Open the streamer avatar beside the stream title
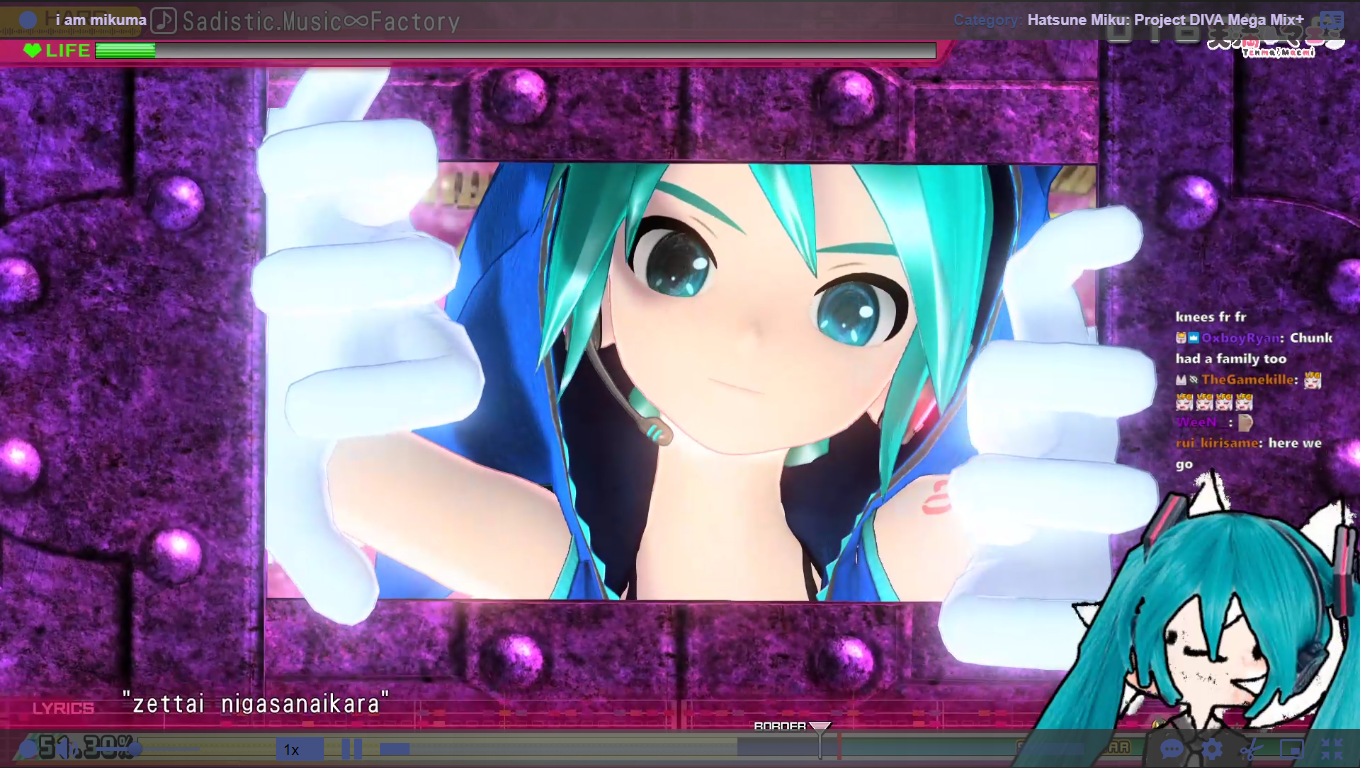The width and height of the screenshot is (1360, 768). [x=28, y=20]
